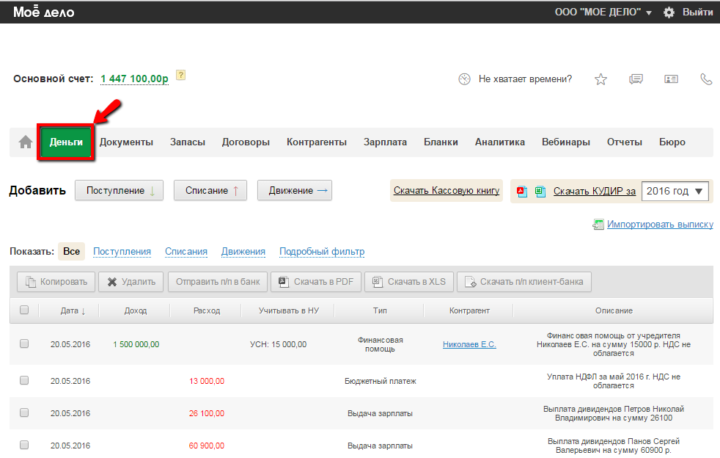720x458 pixels.
Task: Click the question mark hint beside account balance
Action: pyautogui.click(x=181, y=75)
